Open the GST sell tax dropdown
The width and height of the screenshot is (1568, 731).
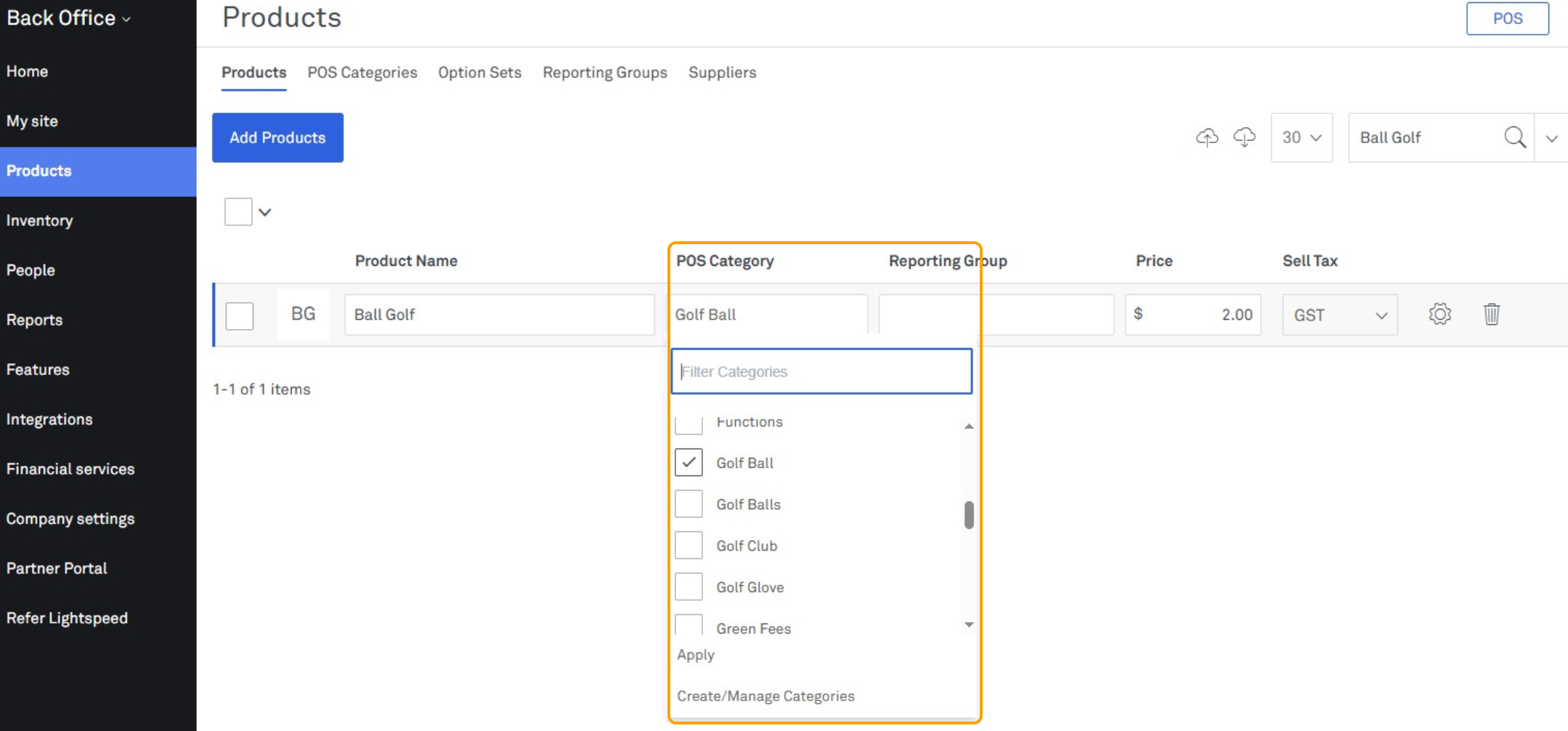[1339, 315]
